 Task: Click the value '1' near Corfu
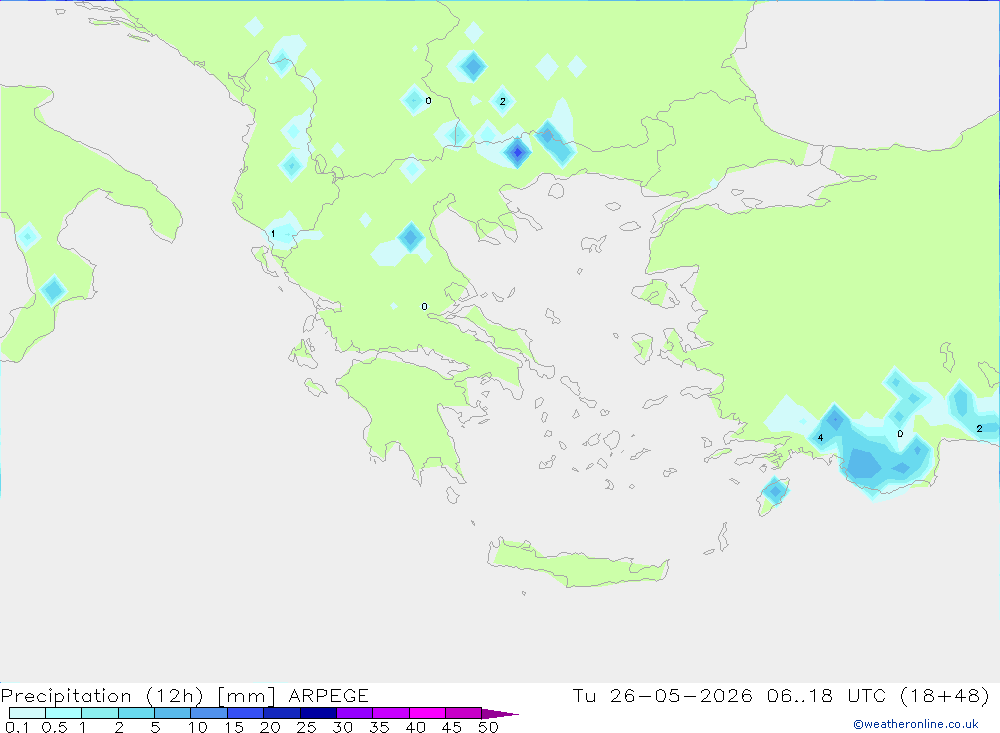(273, 233)
